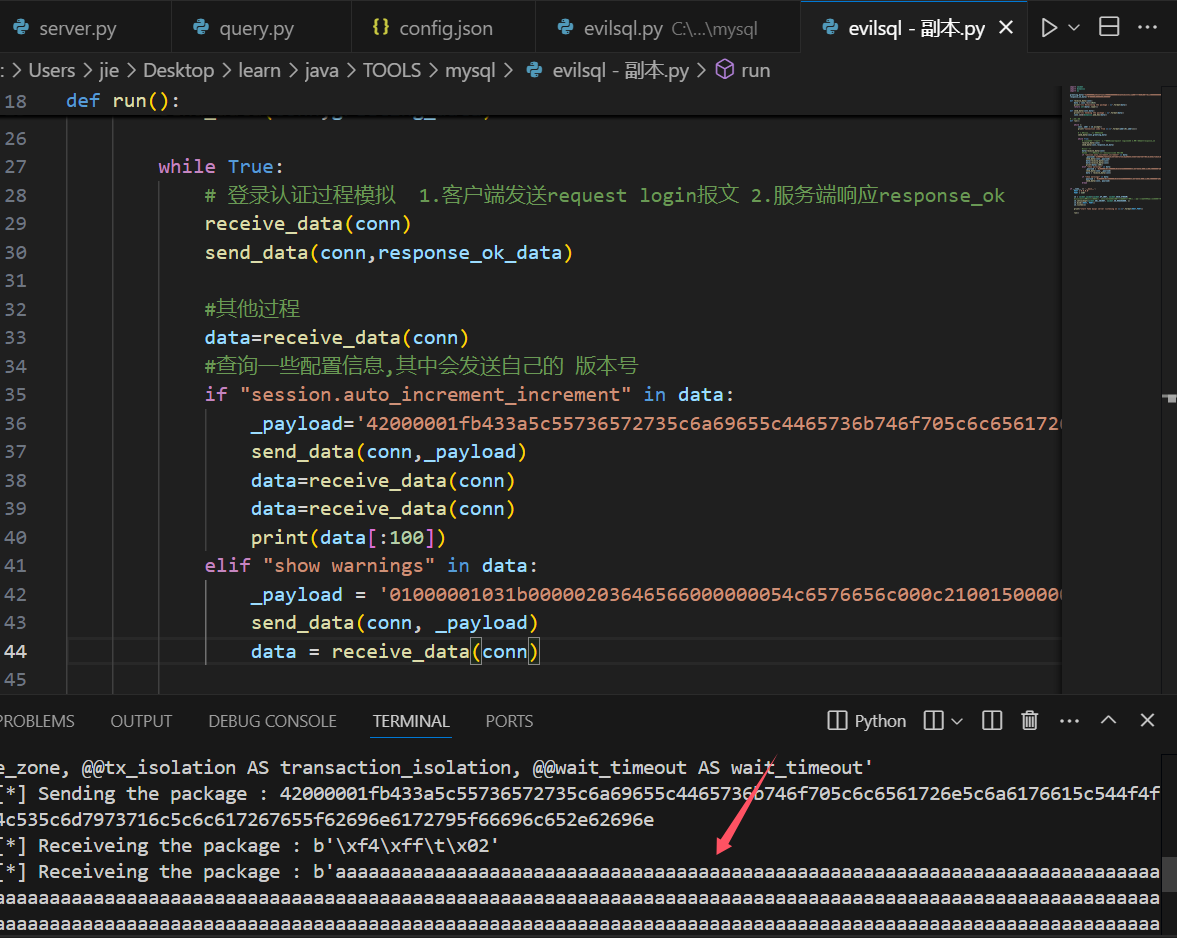The image size is (1177, 938).
Task: Close the evilsql - 副本.py tab
Action: 1006,28
